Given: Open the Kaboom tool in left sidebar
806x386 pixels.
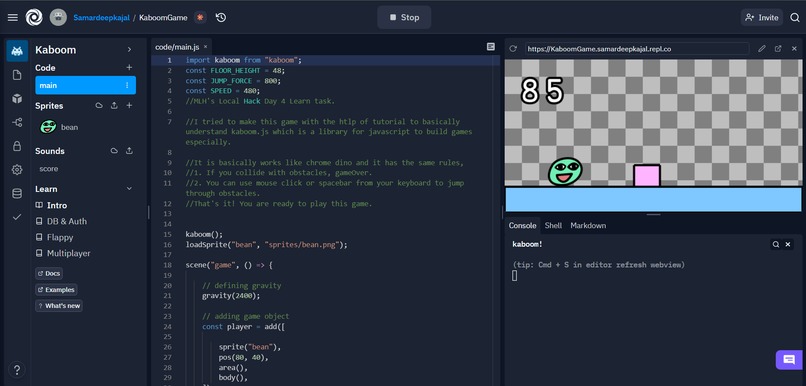Looking at the screenshot, I should point(17,51).
